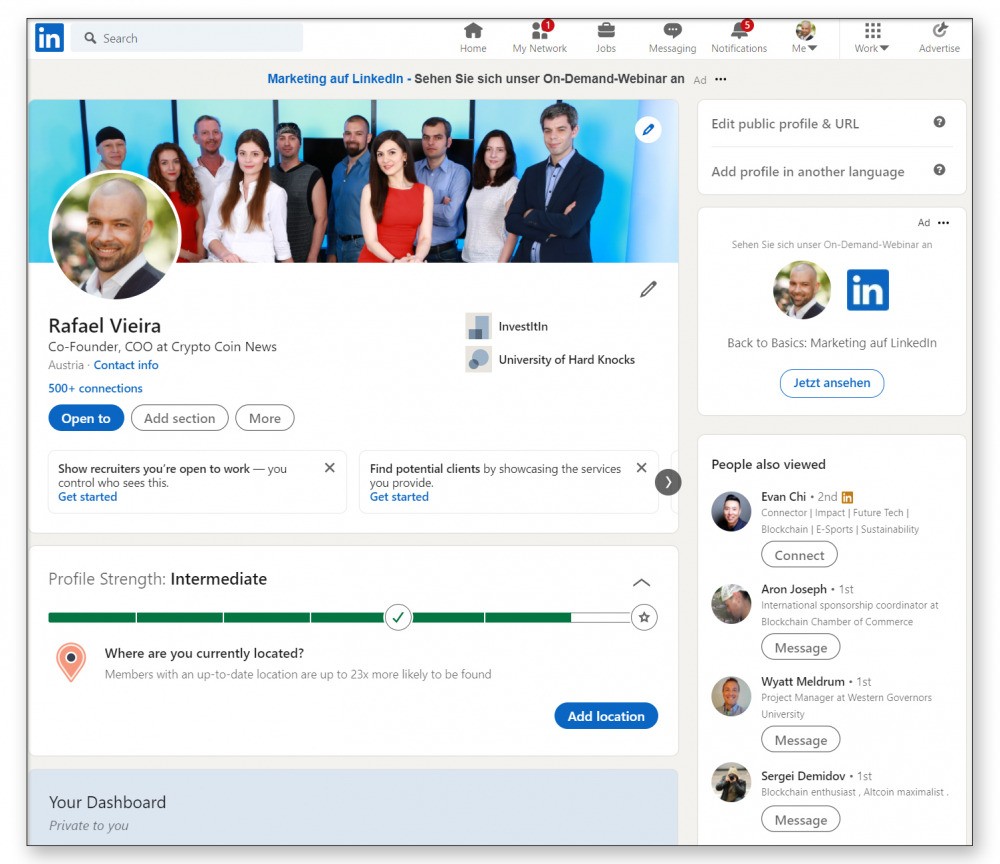
Task: Click the checkmark milestone on strength bar
Action: (398, 617)
